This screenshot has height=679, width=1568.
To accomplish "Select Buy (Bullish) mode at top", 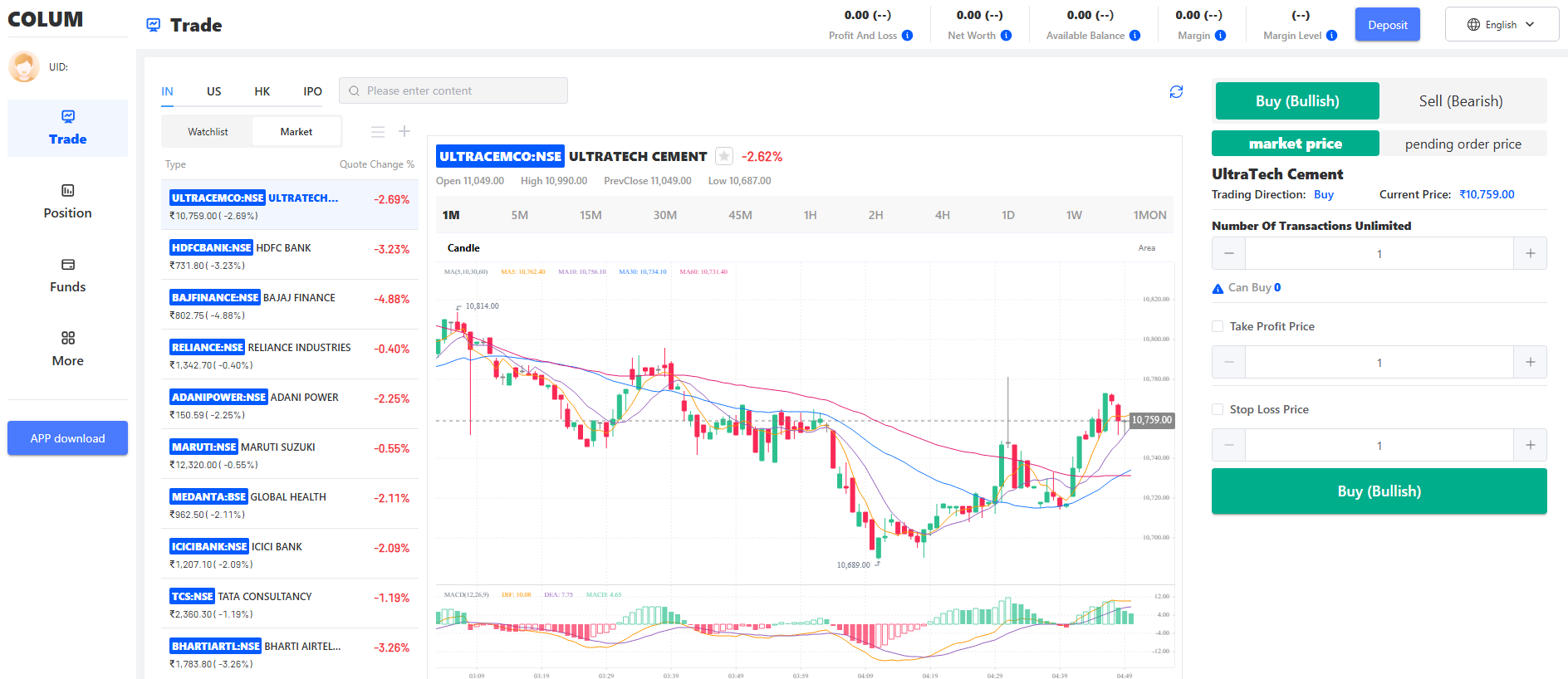I will [1297, 101].
